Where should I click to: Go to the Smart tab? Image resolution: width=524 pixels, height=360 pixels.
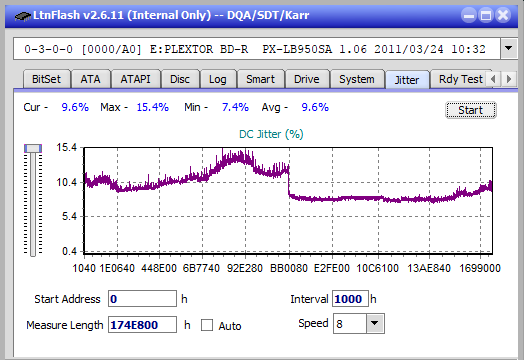coord(260,79)
